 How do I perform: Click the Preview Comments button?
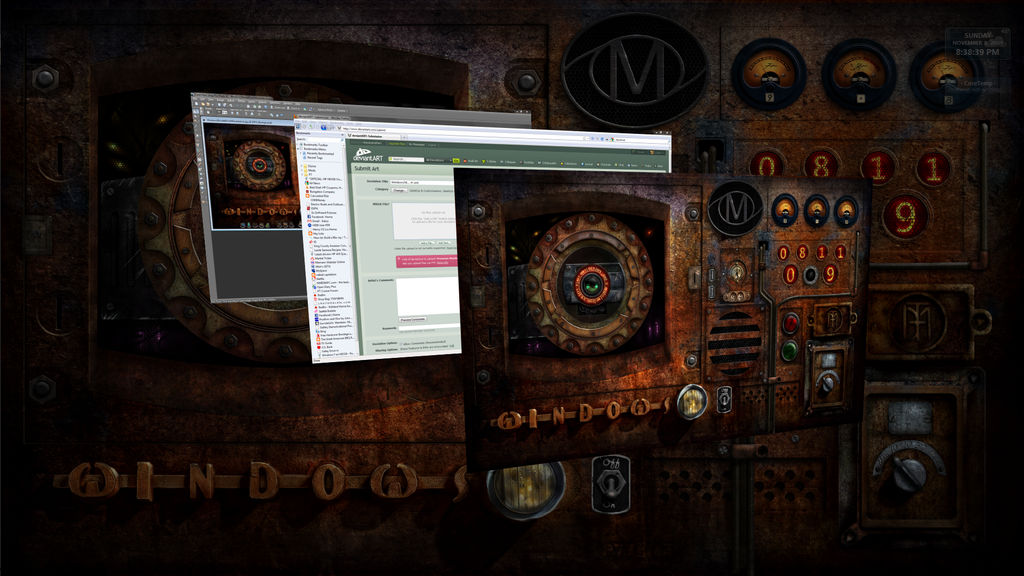[x=413, y=319]
